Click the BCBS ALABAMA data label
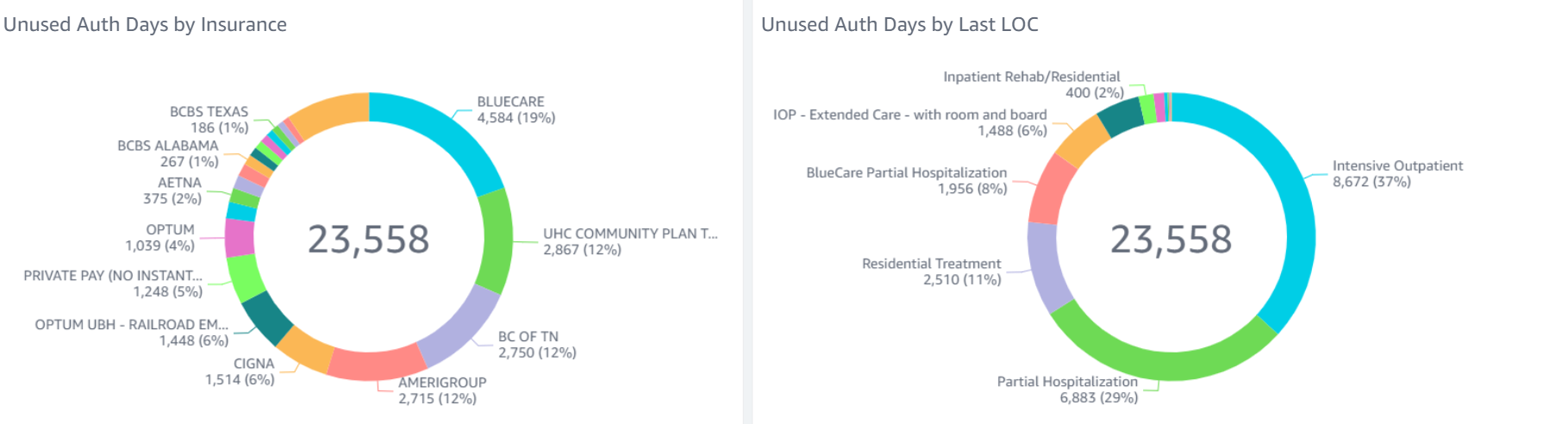The height and width of the screenshot is (424, 1568). coord(168,153)
